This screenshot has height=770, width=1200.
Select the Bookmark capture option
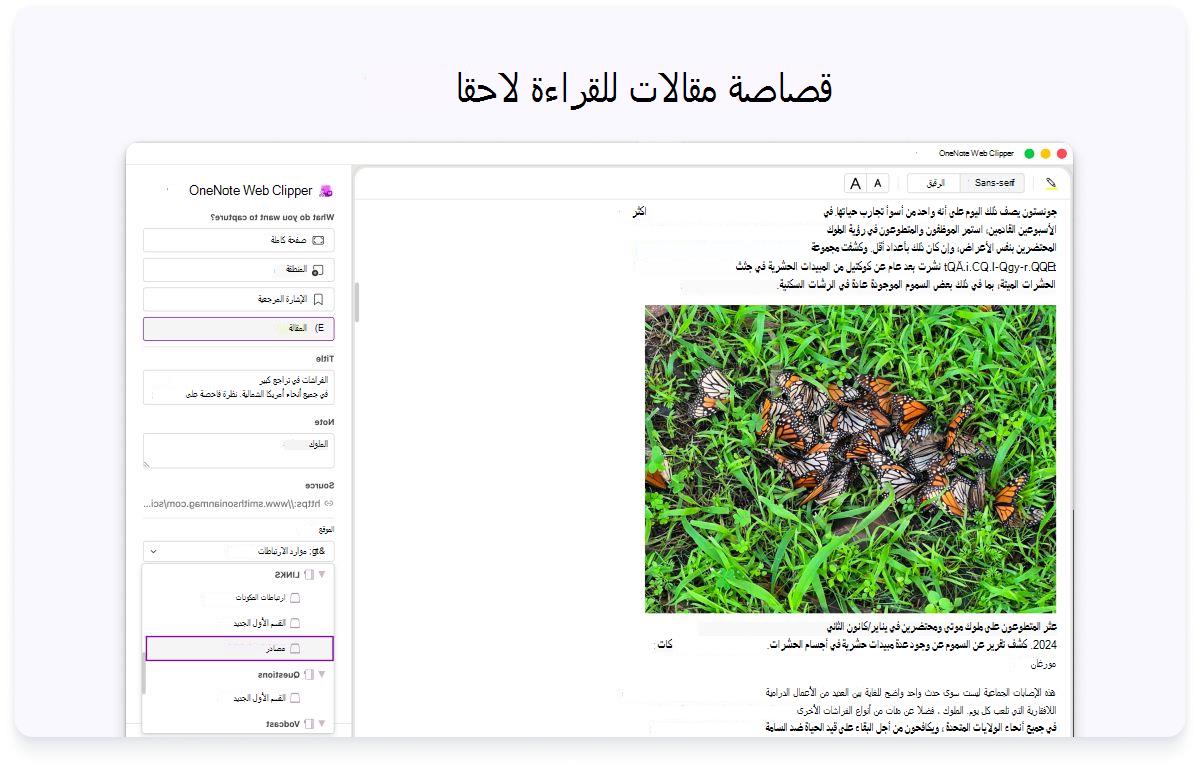click(239, 299)
